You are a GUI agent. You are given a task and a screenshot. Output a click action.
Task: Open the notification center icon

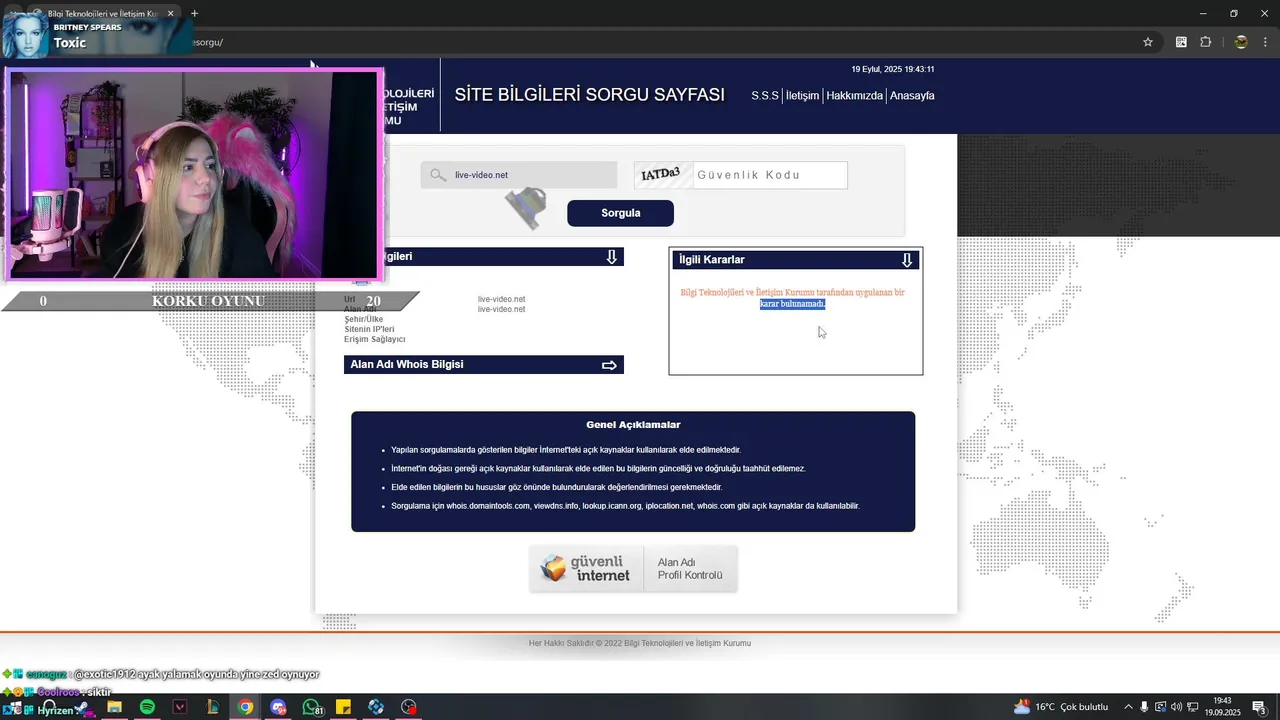pyautogui.click(x=1259, y=707)
